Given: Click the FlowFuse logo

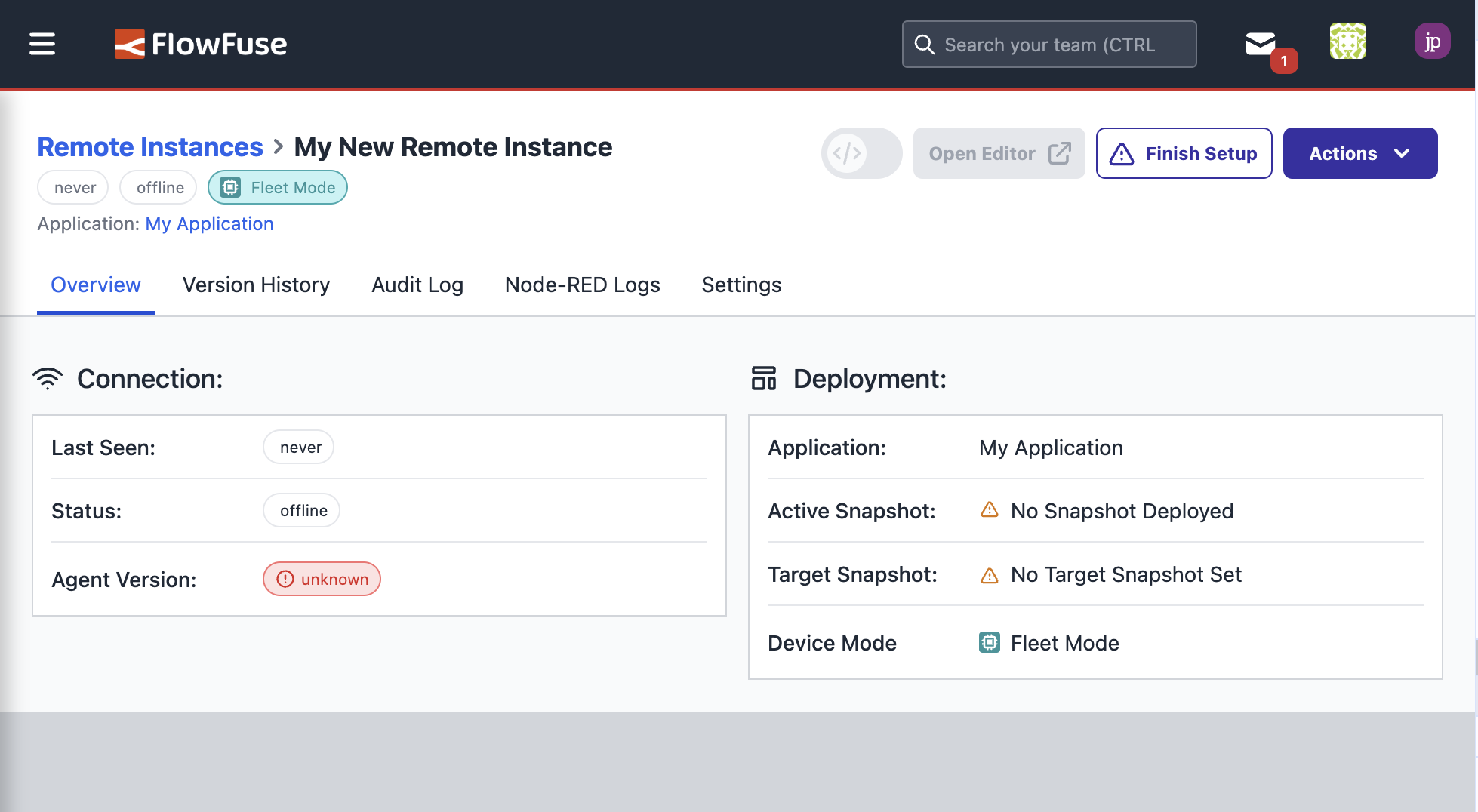Looking at the screenshot, I should click(x=201, y=44).
